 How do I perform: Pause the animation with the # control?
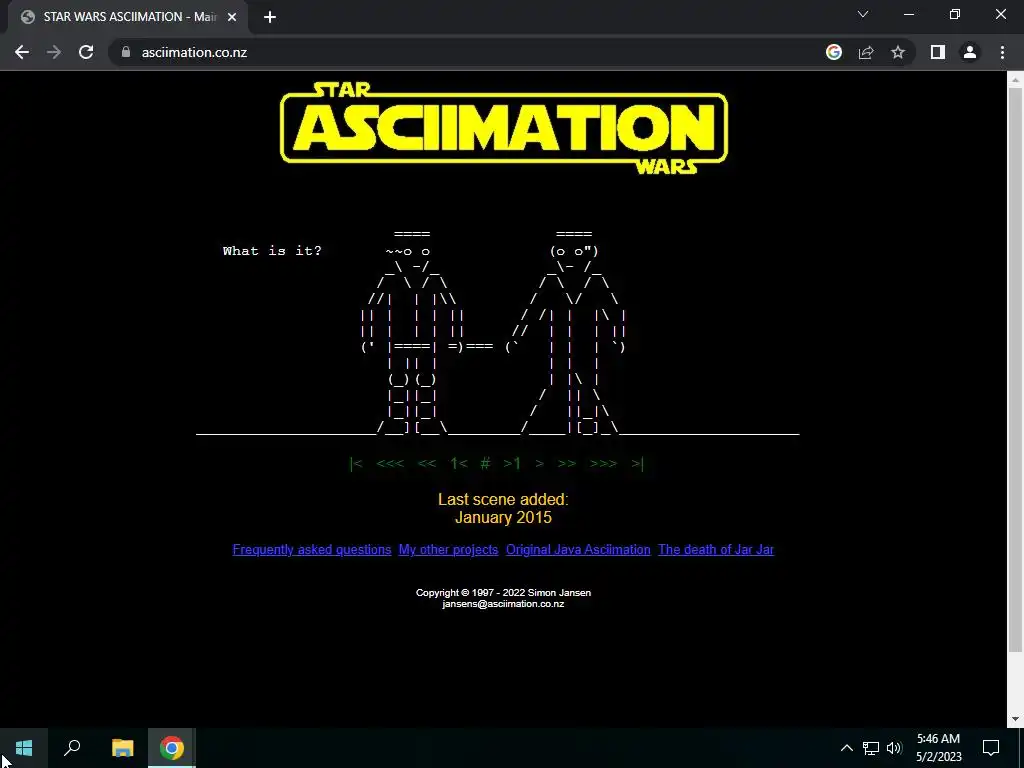tap(485, 464)
